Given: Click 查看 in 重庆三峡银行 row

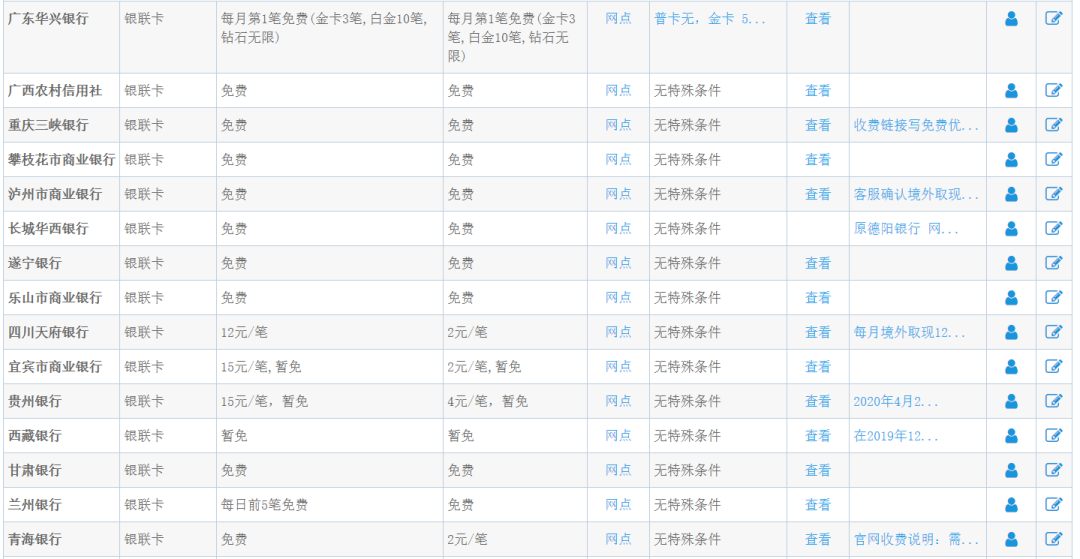Looking at the screenshot, I should tap(818, 125).
